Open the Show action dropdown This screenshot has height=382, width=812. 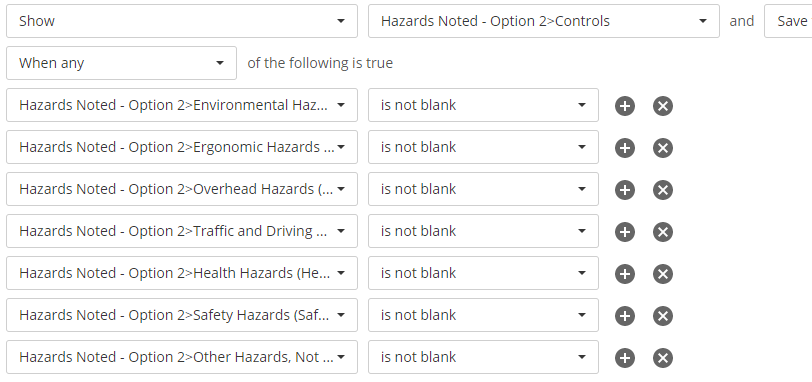pos(182,21)
